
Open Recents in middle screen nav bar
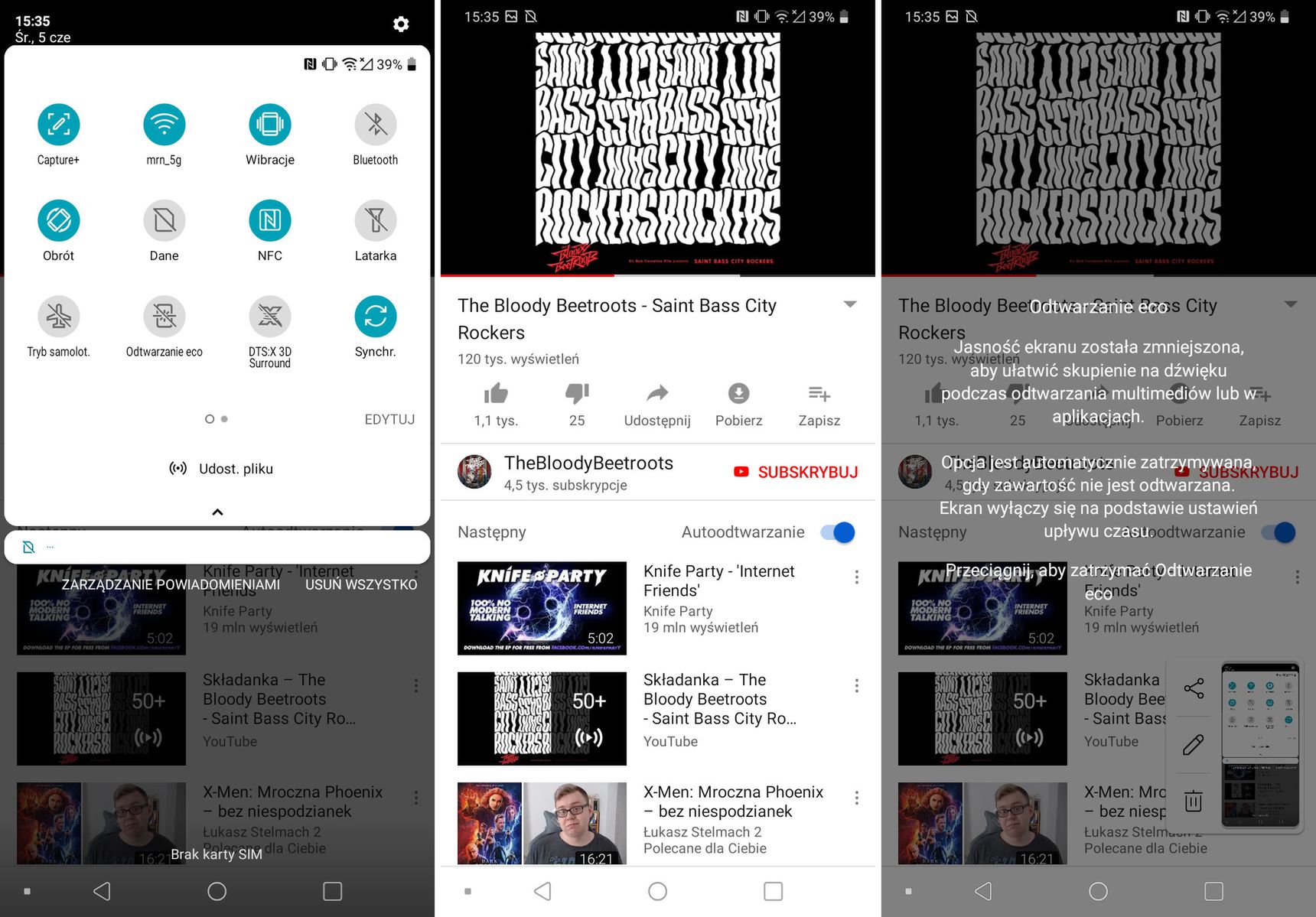point(773,891)
